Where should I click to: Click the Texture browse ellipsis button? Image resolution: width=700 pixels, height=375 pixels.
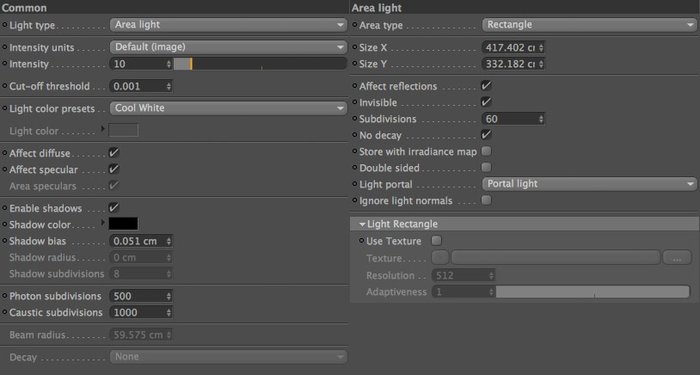point(677,258)
